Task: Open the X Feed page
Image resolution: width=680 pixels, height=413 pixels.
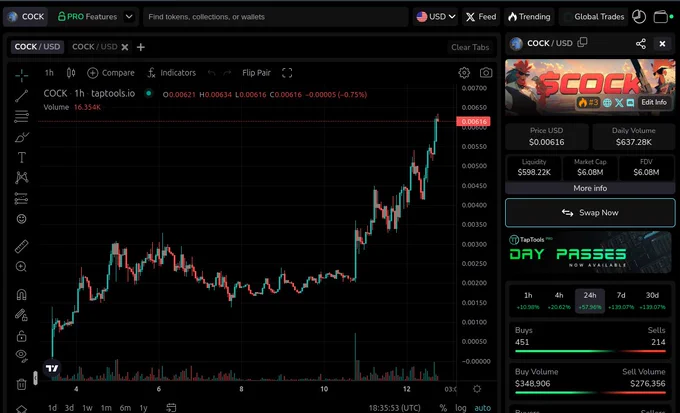Action: click(481, 16)
